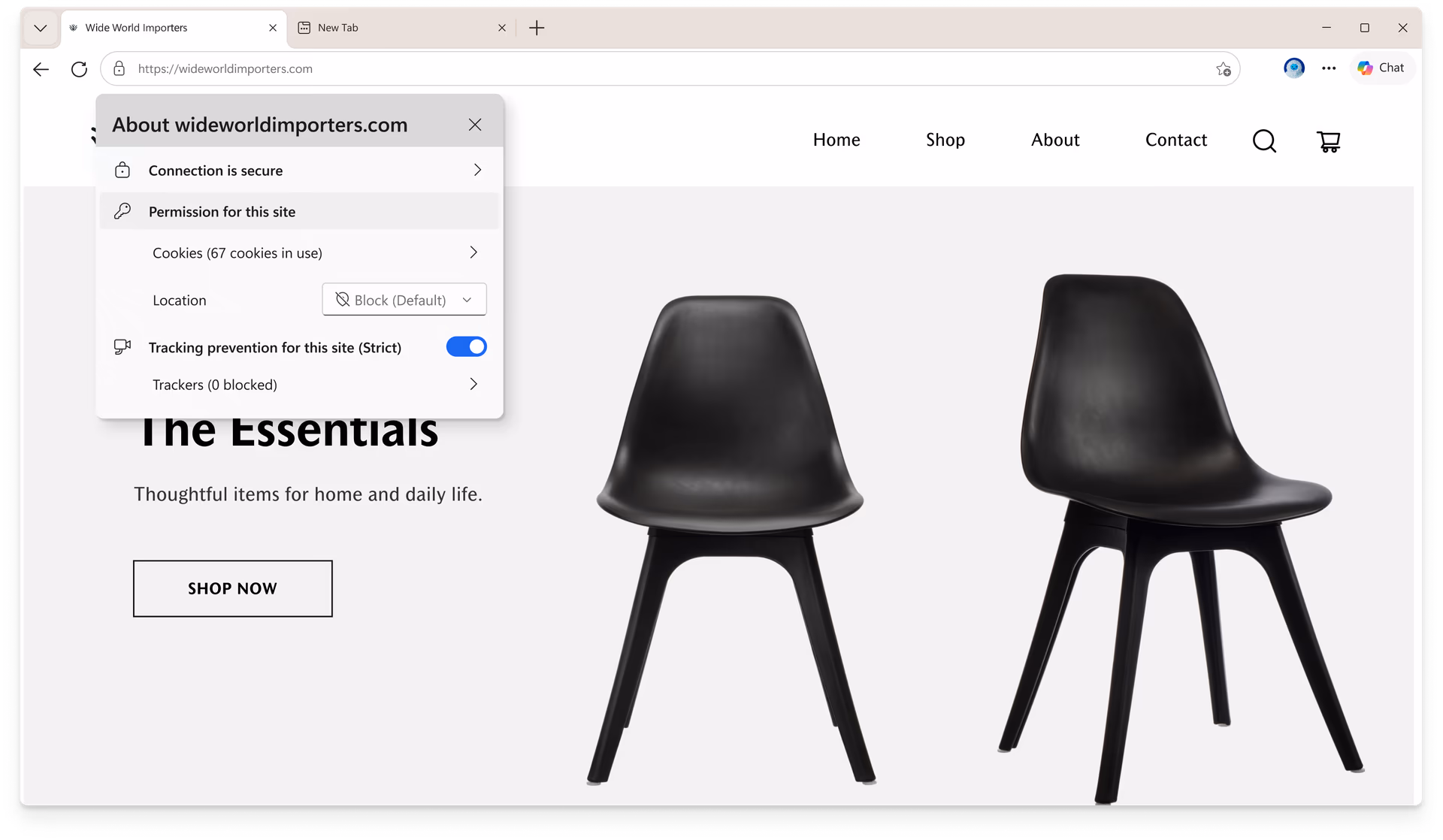Open the Copilot Chat button
1443x840 pixels.
tap(1381, 68)
